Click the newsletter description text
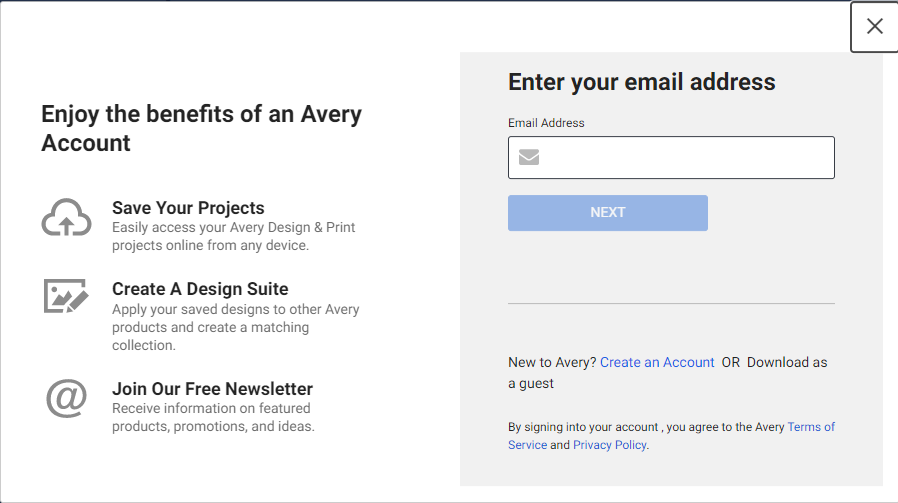This screenshot has width=898, height=503. pyautogui.click(x=213, y=417)
